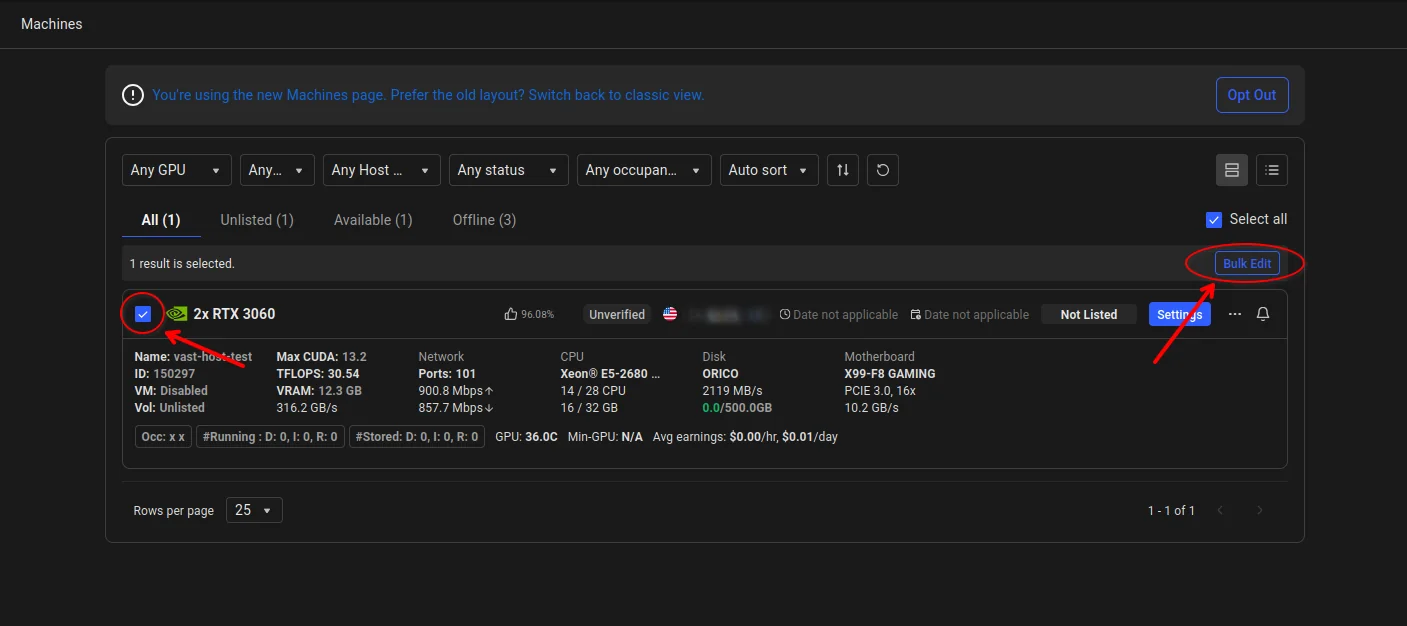
Task: Click the refresh machines icon
Action: pos(883,170)
